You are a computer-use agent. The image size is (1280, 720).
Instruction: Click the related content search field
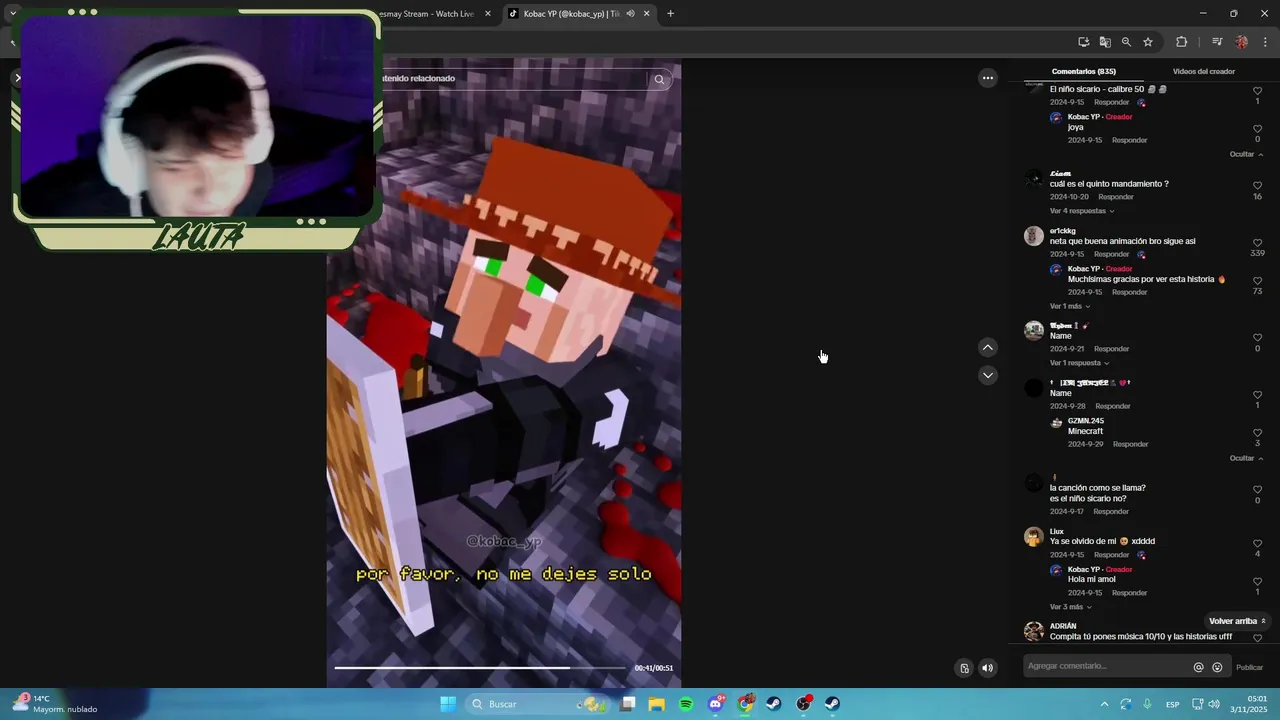click(512, 79)
